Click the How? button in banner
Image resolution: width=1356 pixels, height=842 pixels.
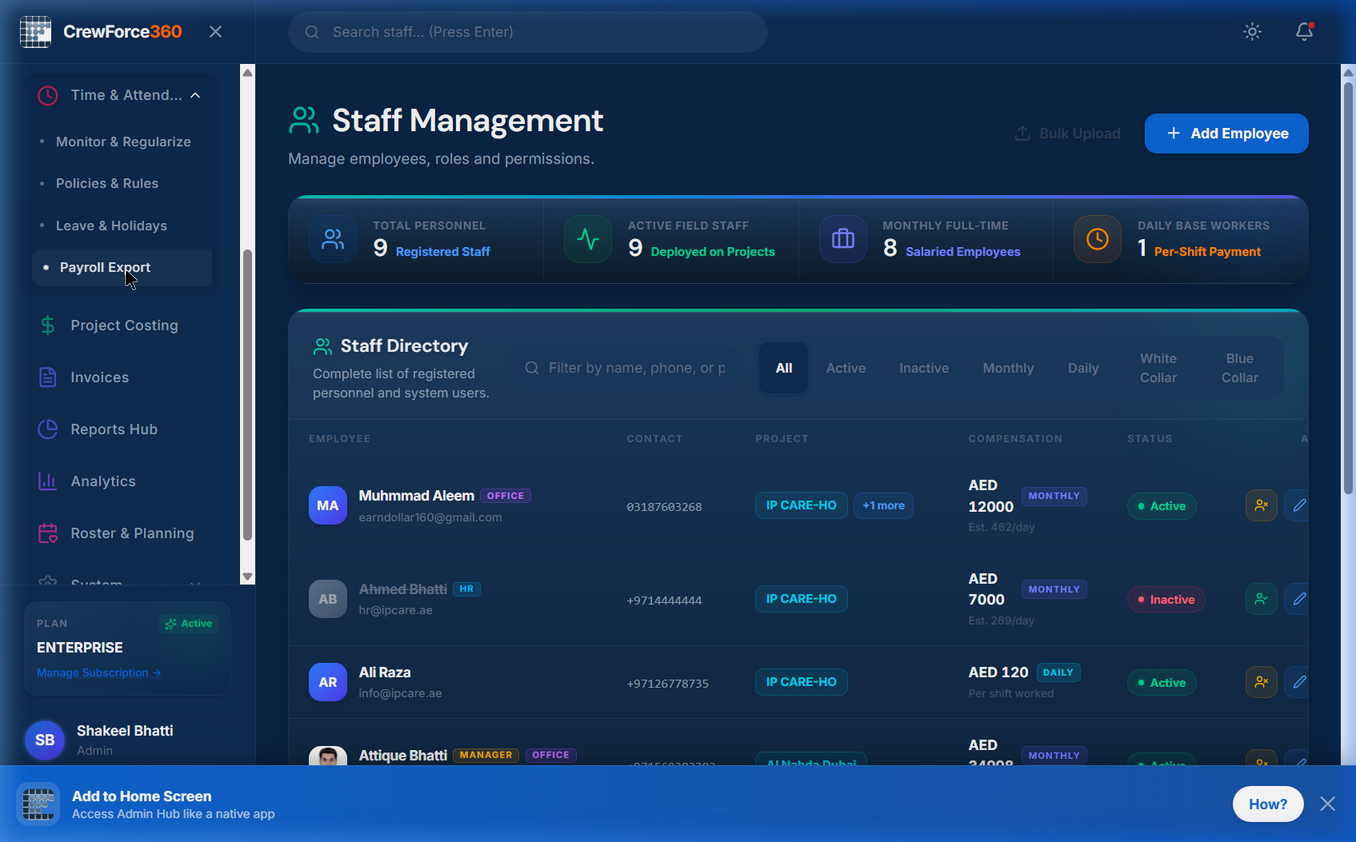pos(1268,804)
